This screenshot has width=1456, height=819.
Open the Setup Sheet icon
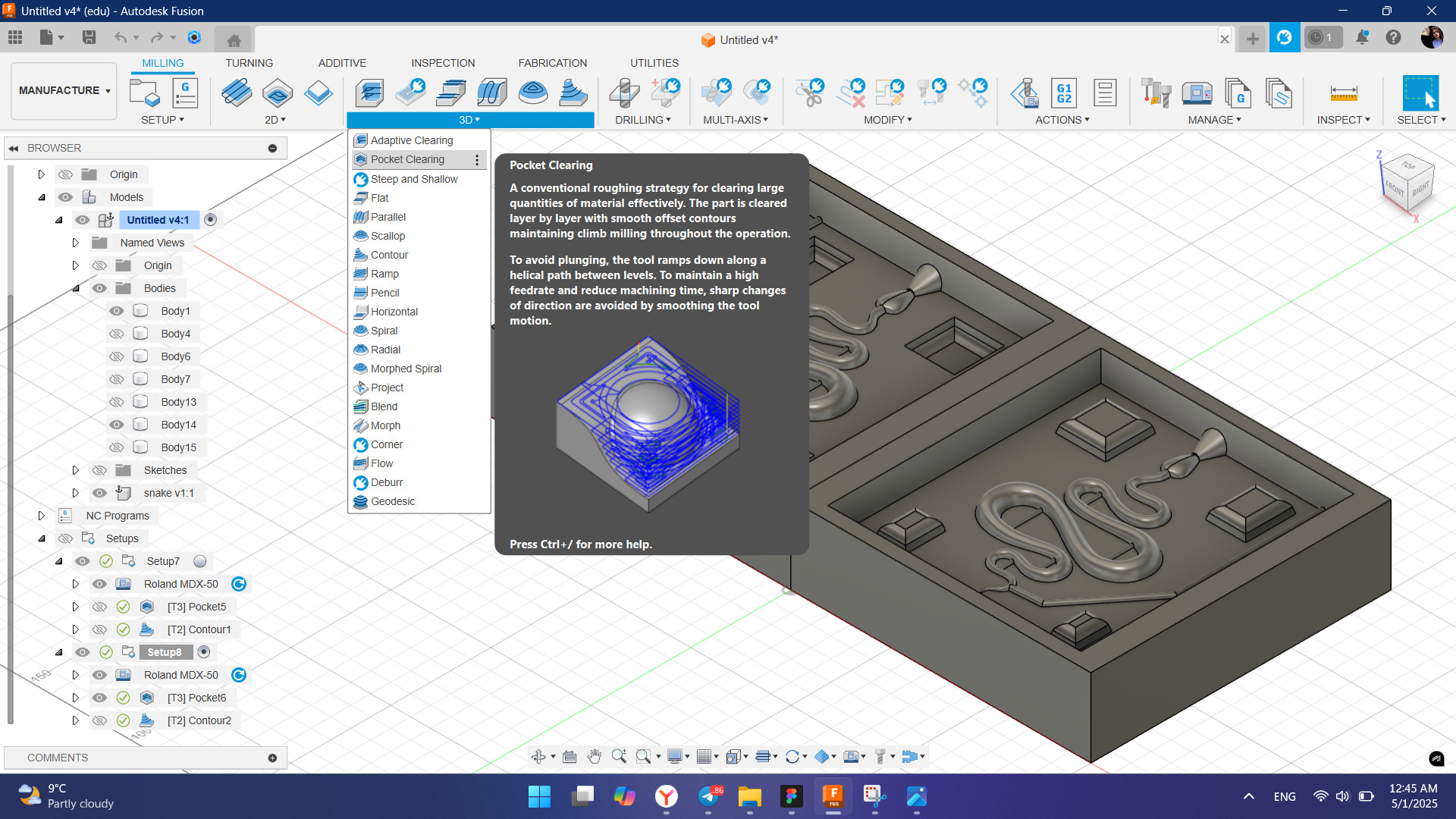tap(1105, 93)
